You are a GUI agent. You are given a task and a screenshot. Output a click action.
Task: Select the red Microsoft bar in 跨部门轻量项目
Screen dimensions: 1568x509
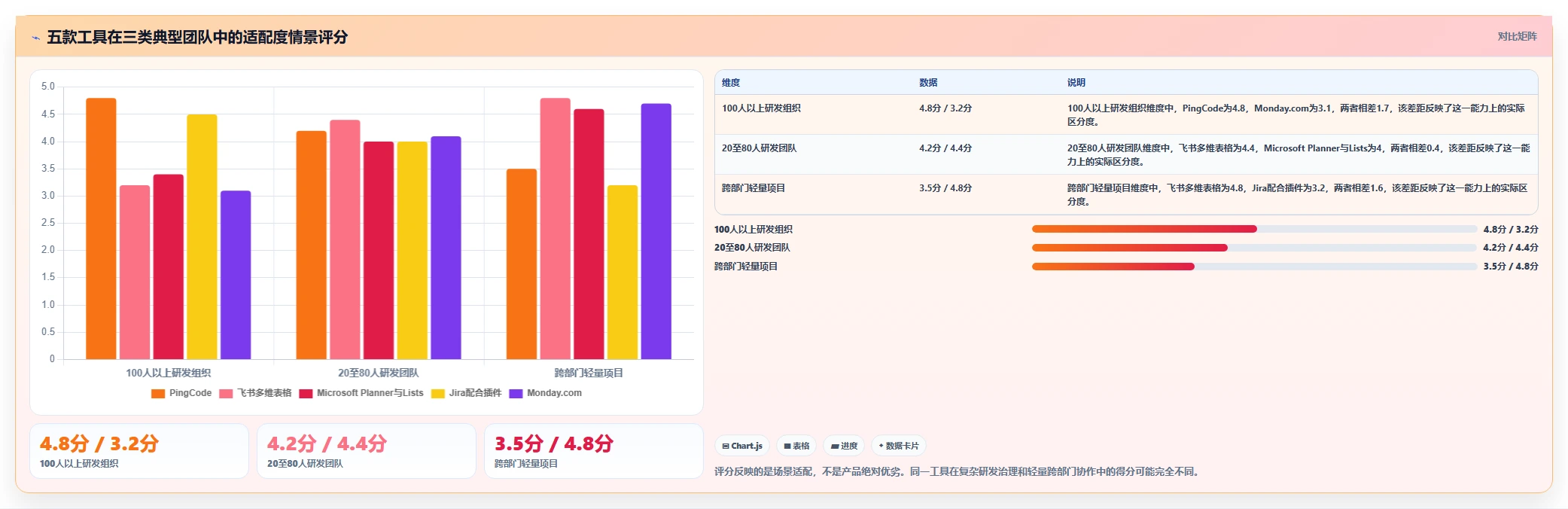(589, 234)
